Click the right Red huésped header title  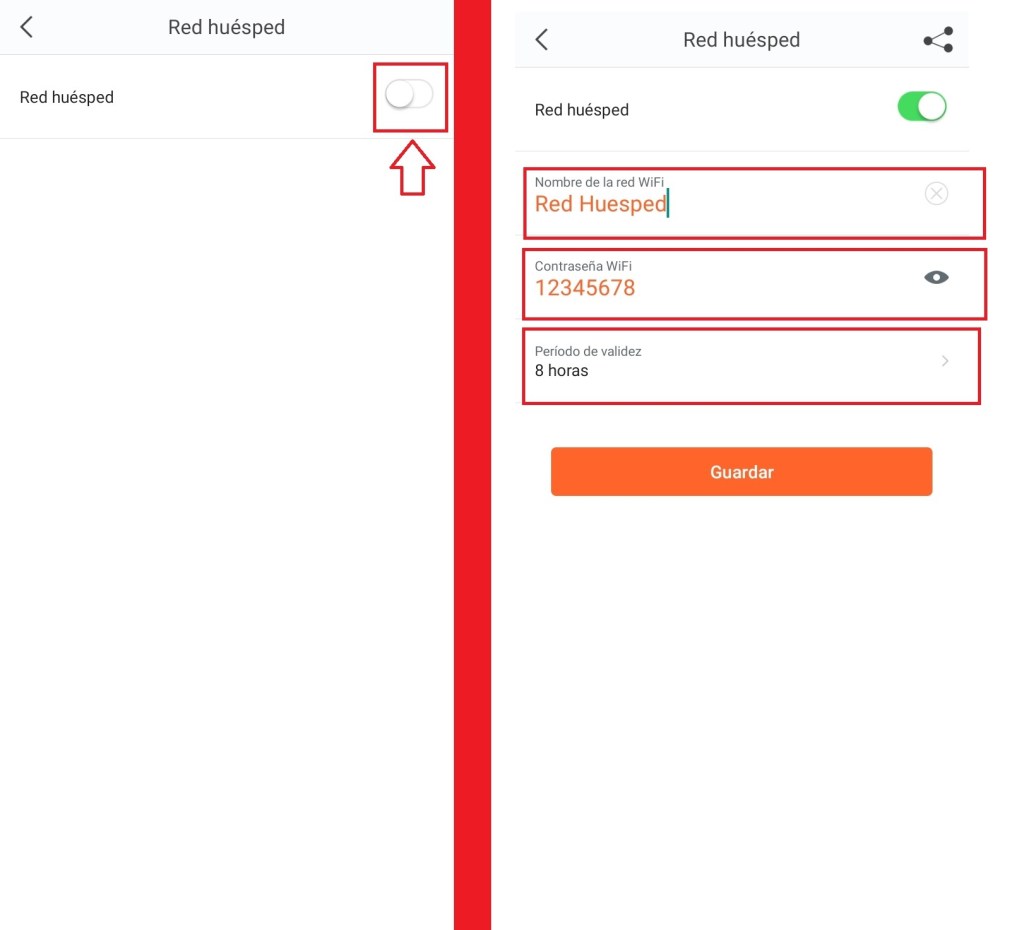(741, 40)
